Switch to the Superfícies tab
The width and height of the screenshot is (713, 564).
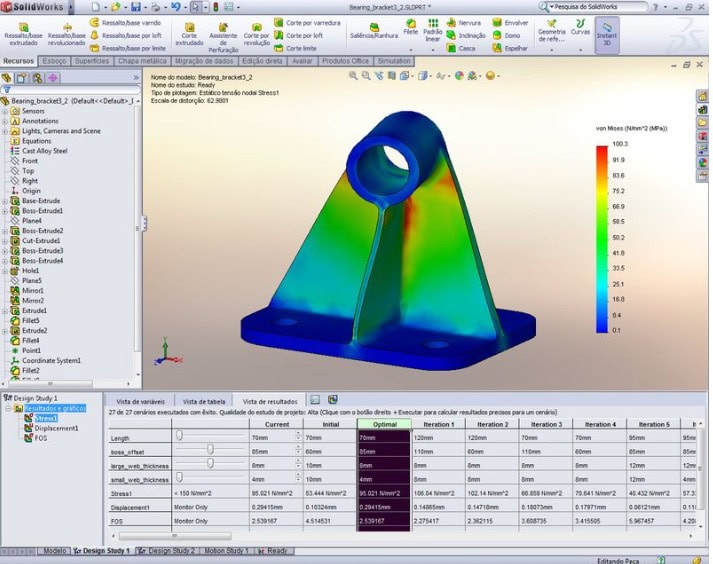tap(92, 61)
